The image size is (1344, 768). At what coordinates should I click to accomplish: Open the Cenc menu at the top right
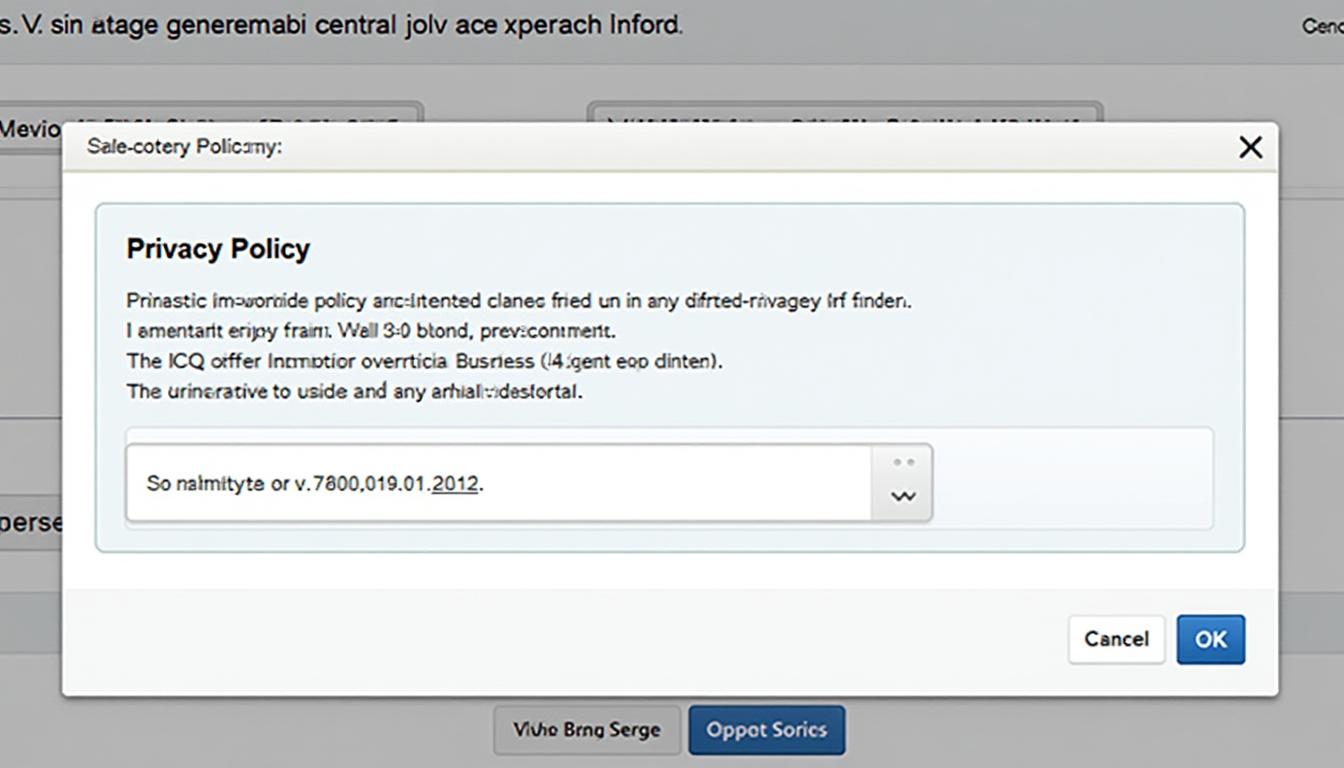point(1324,27)
